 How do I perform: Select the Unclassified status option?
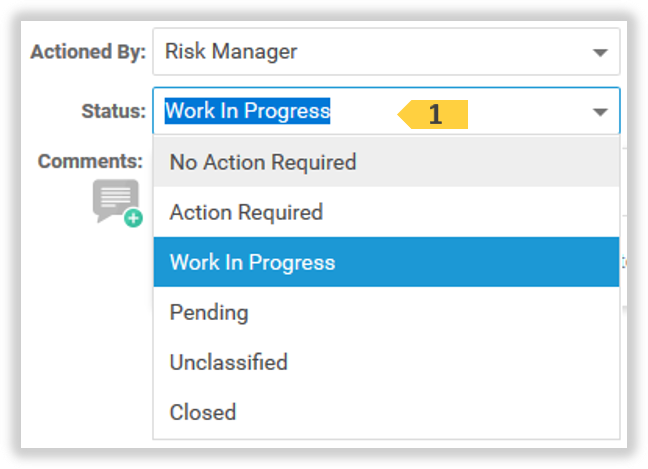[228, 362]
